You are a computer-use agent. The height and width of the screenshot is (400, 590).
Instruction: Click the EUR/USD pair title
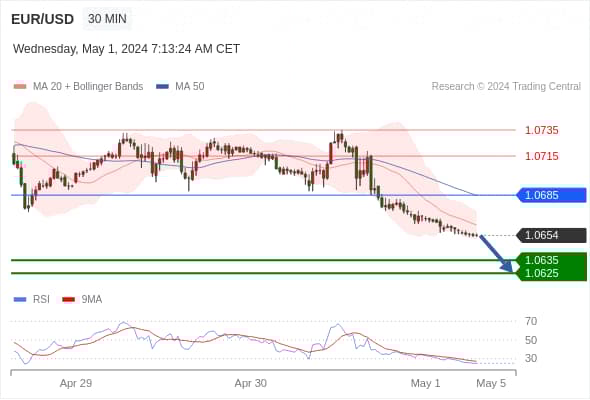click(43, 19)
